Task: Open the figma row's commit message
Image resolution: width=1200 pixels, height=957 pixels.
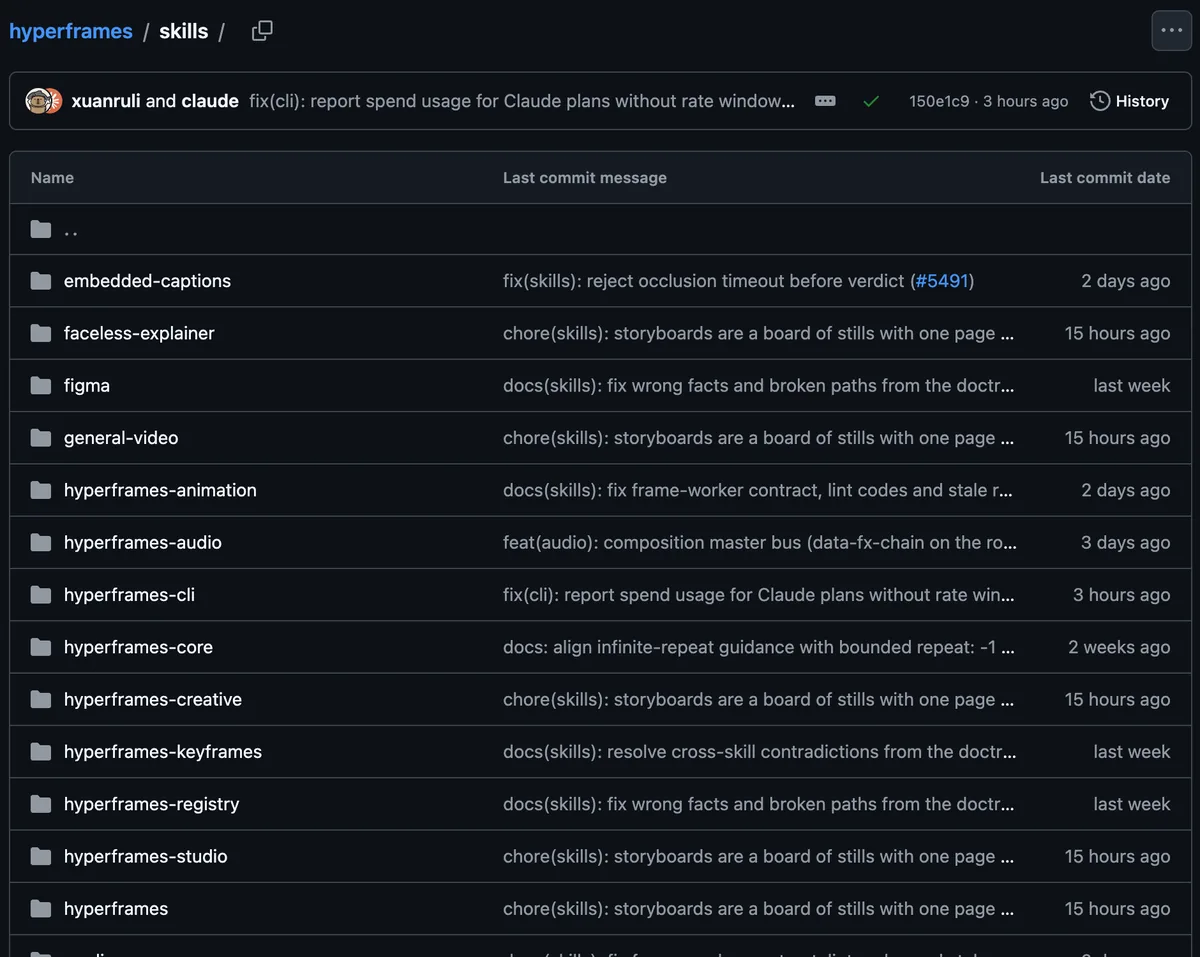Action: [x=759, y=385]
